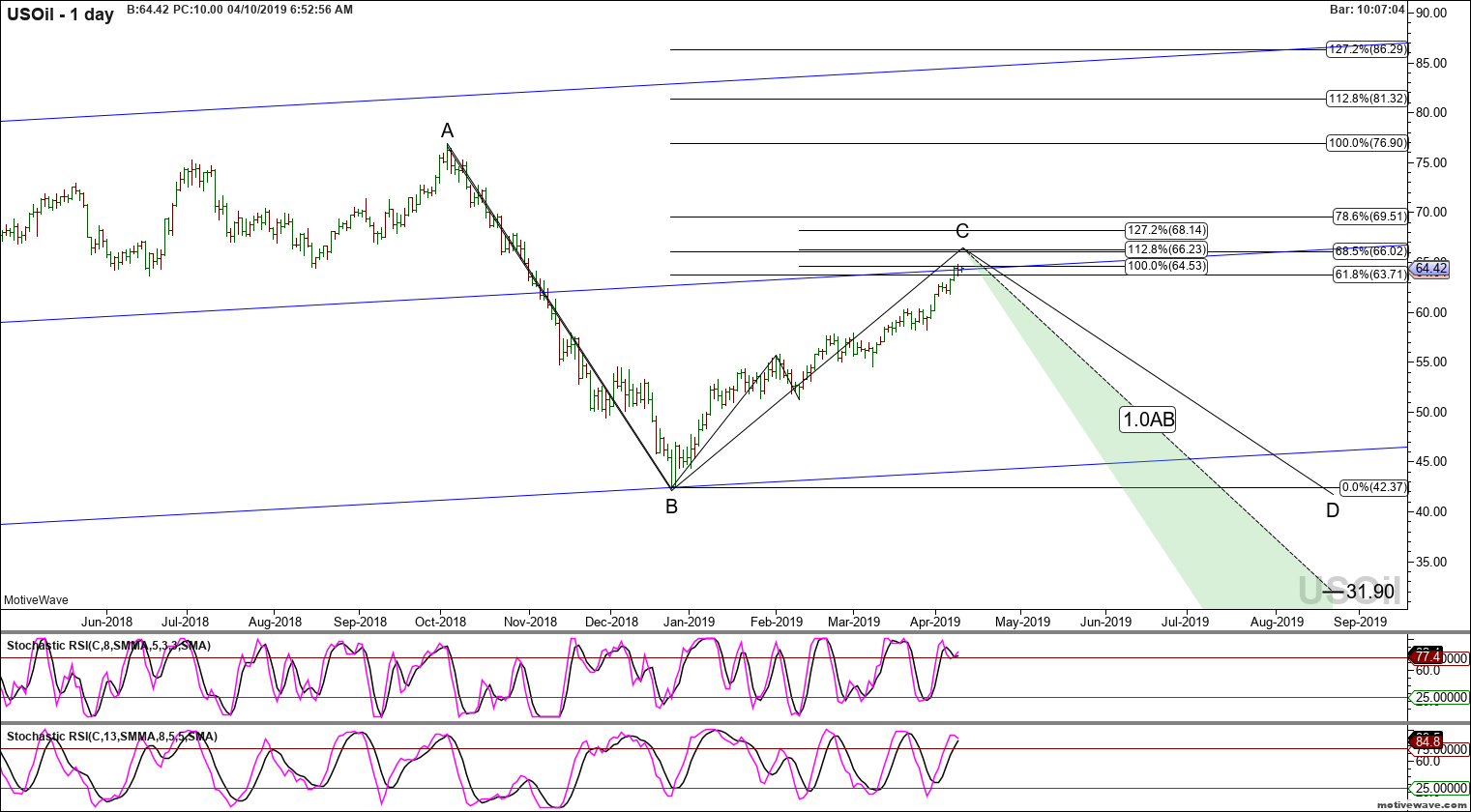The width and height of the screenshot is (1471, 812).
Task: Click the Jan-2019 date axis label
Action: 689,622
